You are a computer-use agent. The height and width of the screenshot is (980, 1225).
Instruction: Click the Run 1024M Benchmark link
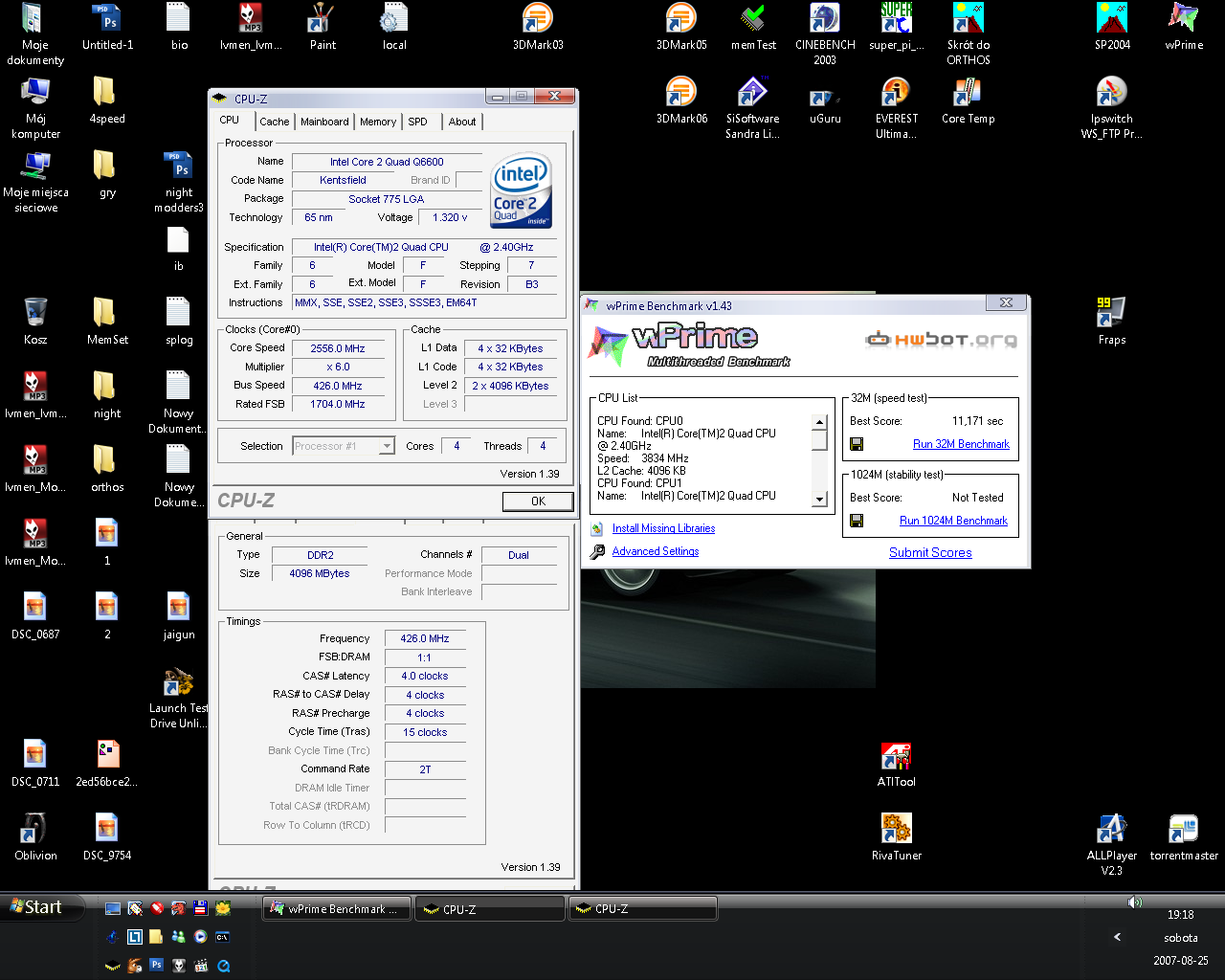click(953, 521)
